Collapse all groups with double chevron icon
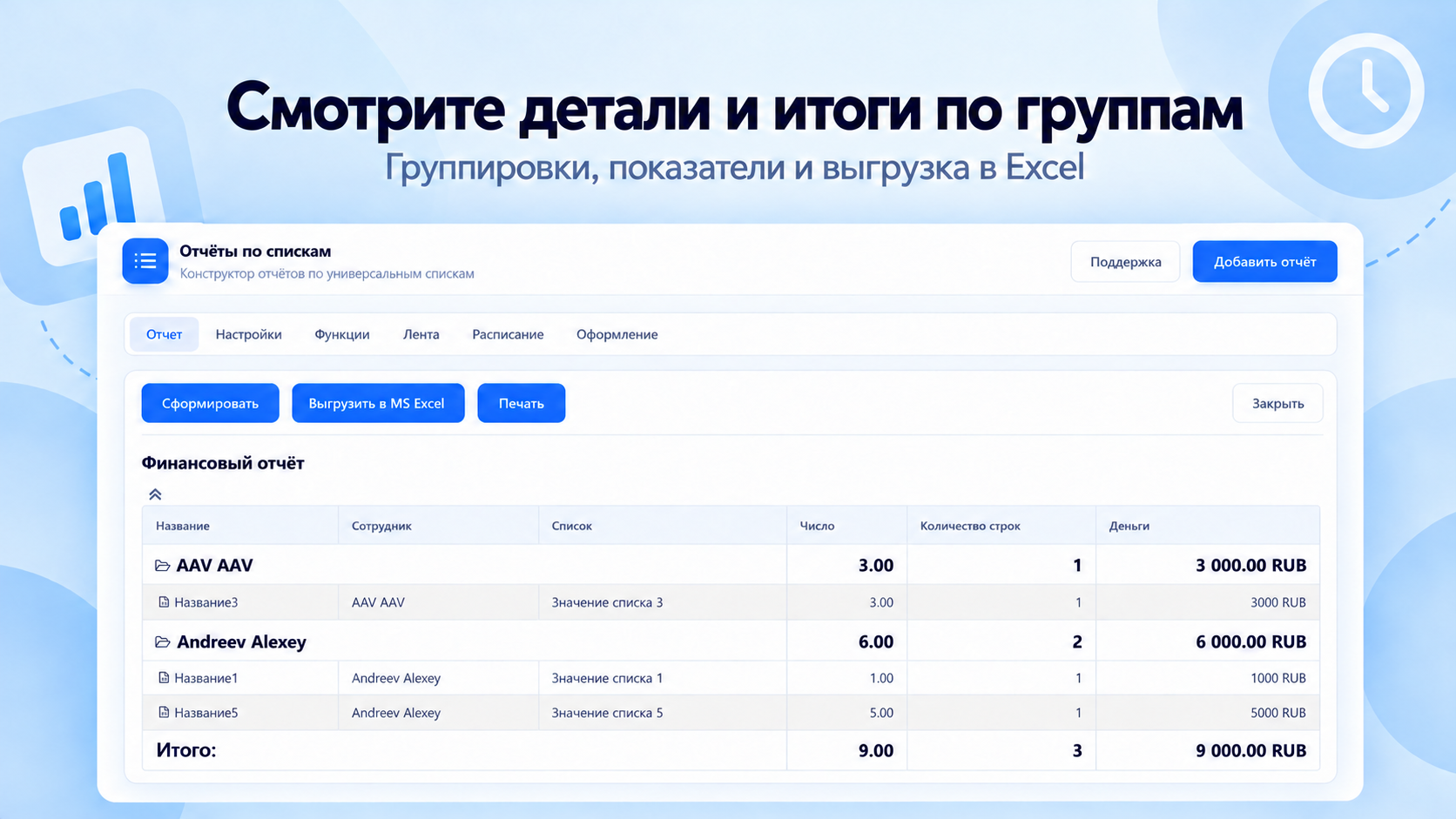Screen dimensions: 1456x819 click(155, 494)
